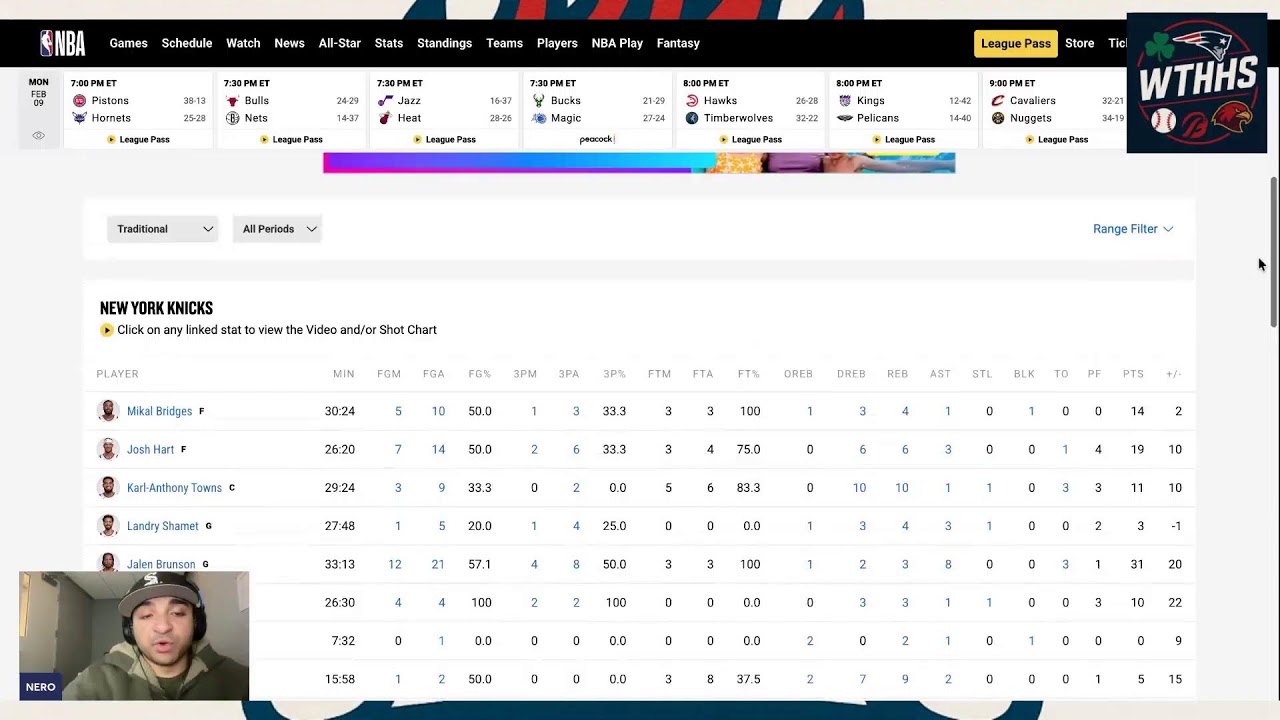This screenshot has width=1280, height=720.
Task: Click the FG% column header
Action: [480, 374]
